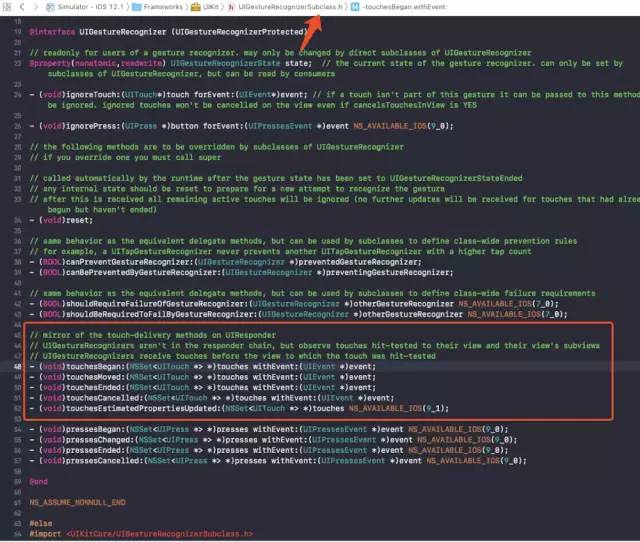
Task: Go forward with the right chevron
Action: pos(35,7)
